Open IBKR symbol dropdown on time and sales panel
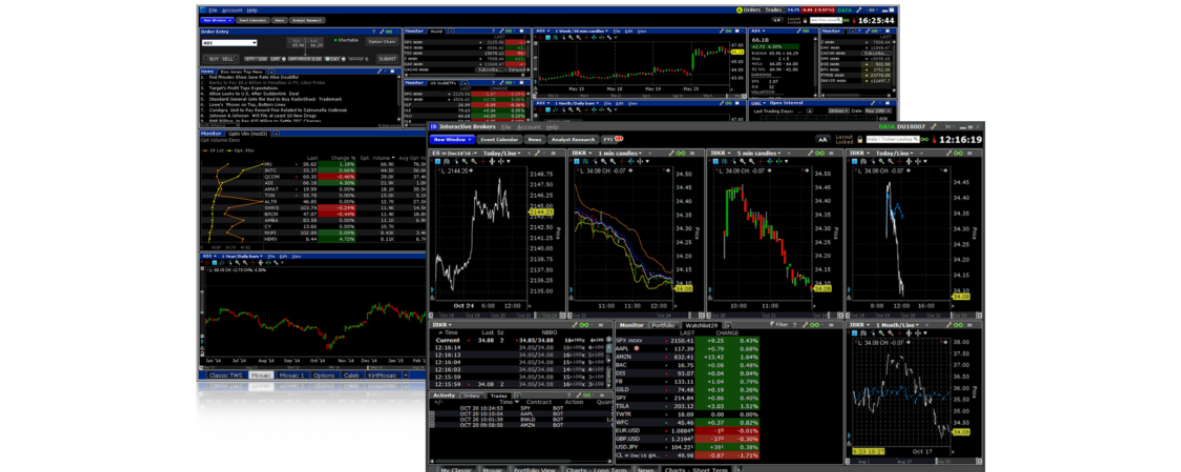Image resolution: width=1181 pixels, height=472 pixels. point(442,324)
